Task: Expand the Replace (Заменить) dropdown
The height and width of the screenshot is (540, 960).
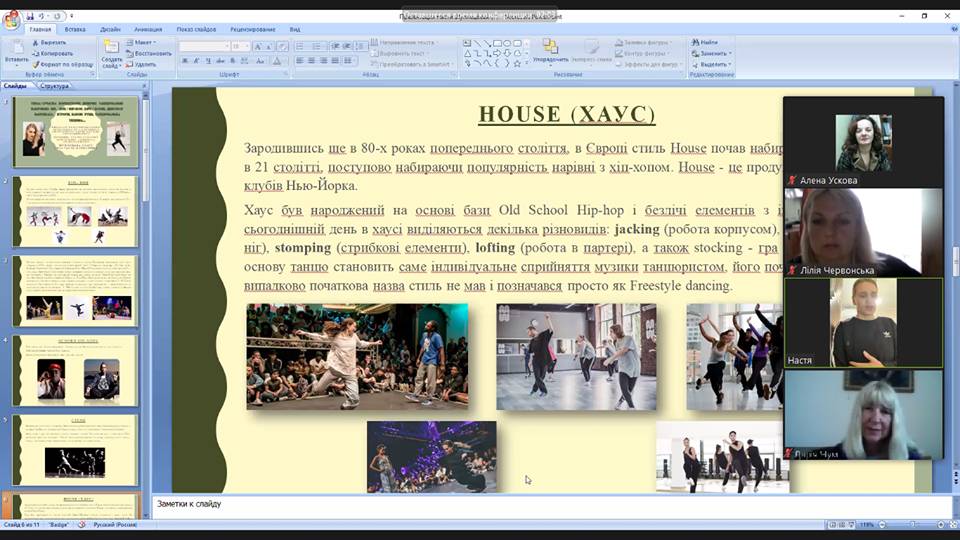Action: click(714, 53)
